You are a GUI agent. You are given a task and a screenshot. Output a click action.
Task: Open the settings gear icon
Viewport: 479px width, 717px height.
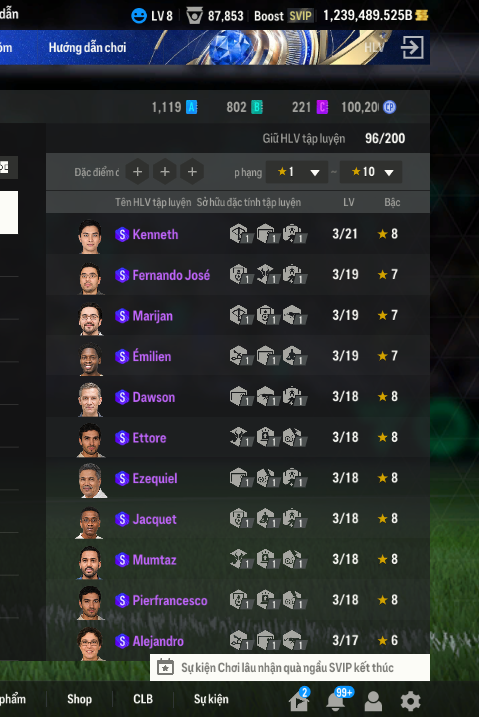[410, 700]
